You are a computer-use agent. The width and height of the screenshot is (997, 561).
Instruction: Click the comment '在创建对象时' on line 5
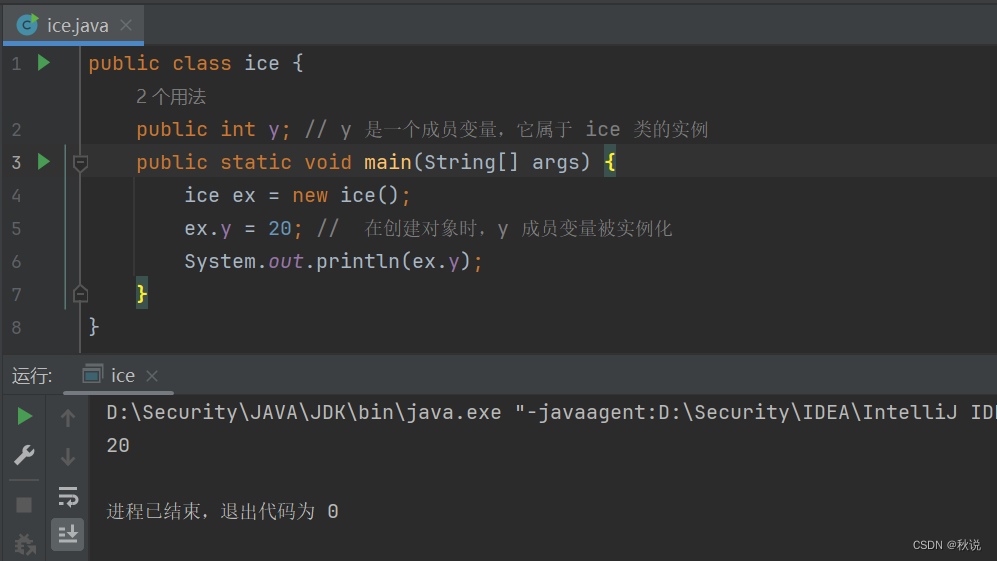tap(420, 228)
